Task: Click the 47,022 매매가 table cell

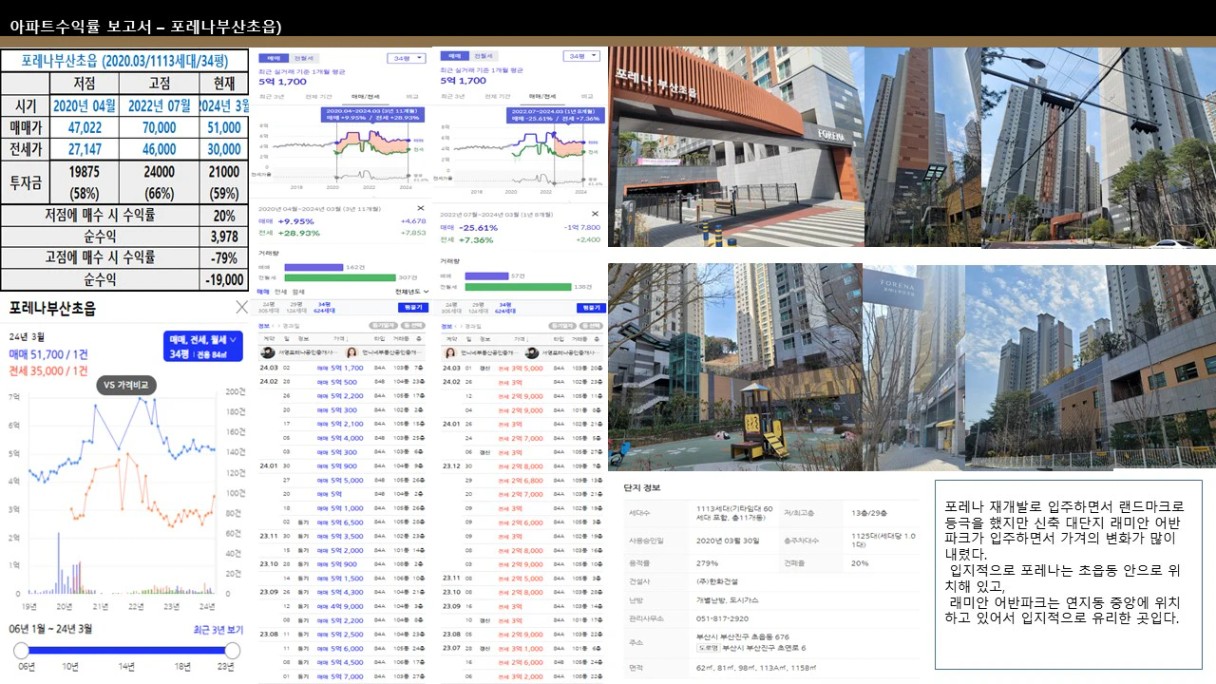Action: 85,127
